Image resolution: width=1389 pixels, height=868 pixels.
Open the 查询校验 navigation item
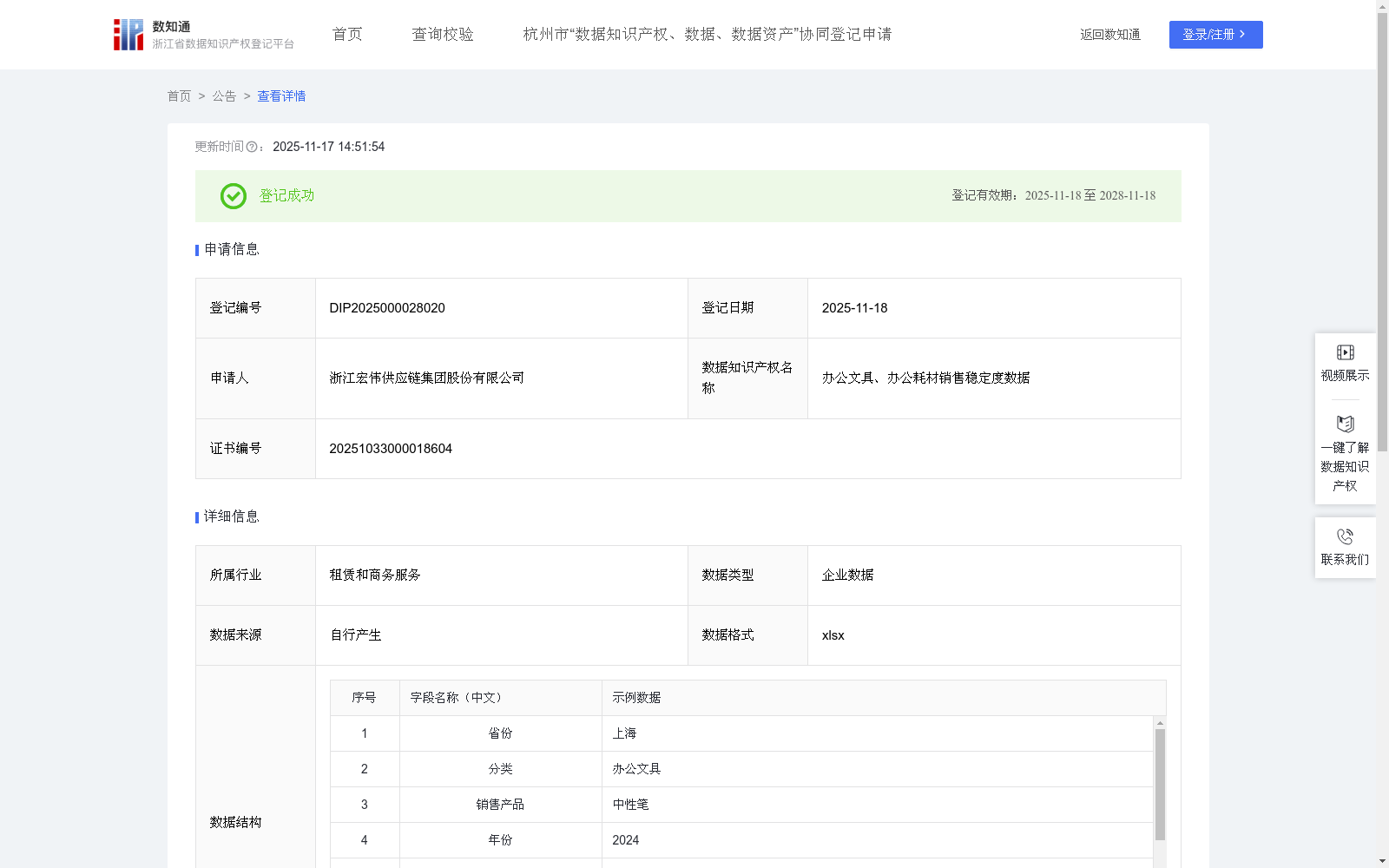(x=443, y=34)
